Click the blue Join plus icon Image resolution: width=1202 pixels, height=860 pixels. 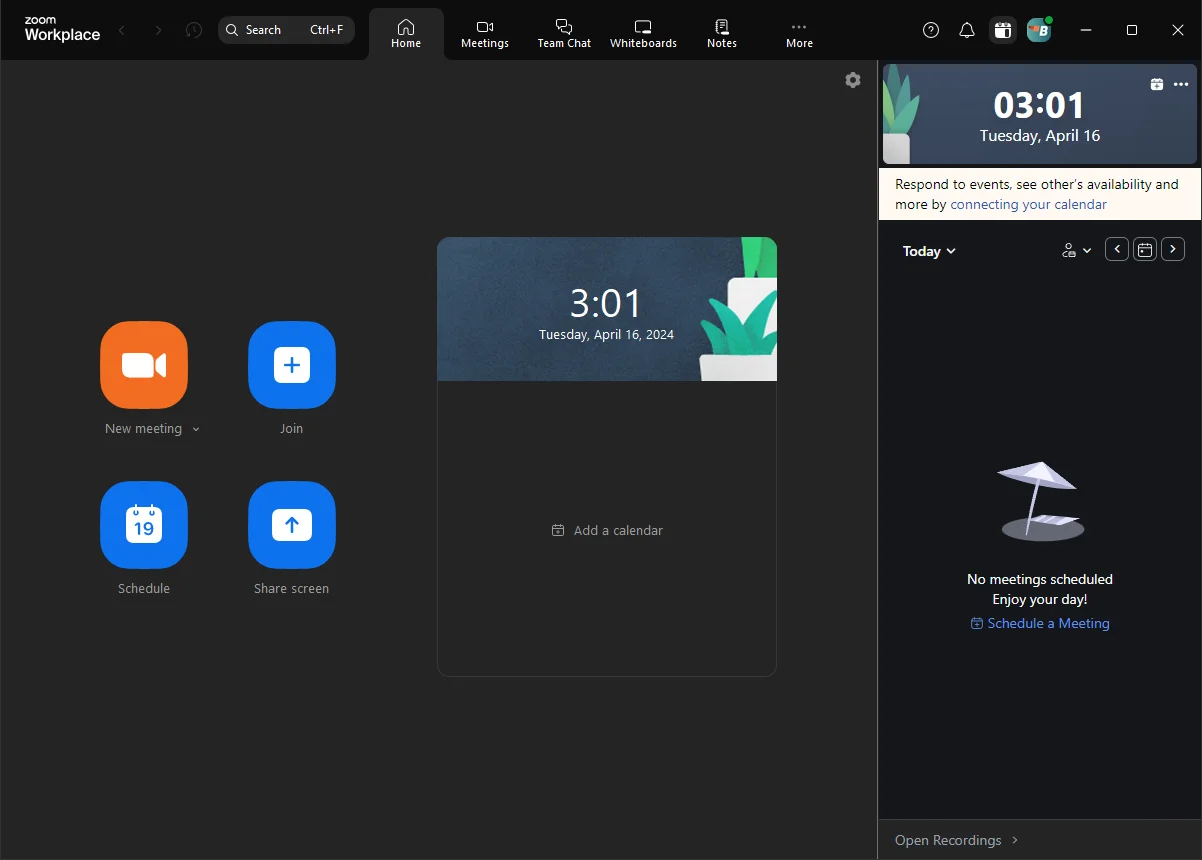point(292,365)
